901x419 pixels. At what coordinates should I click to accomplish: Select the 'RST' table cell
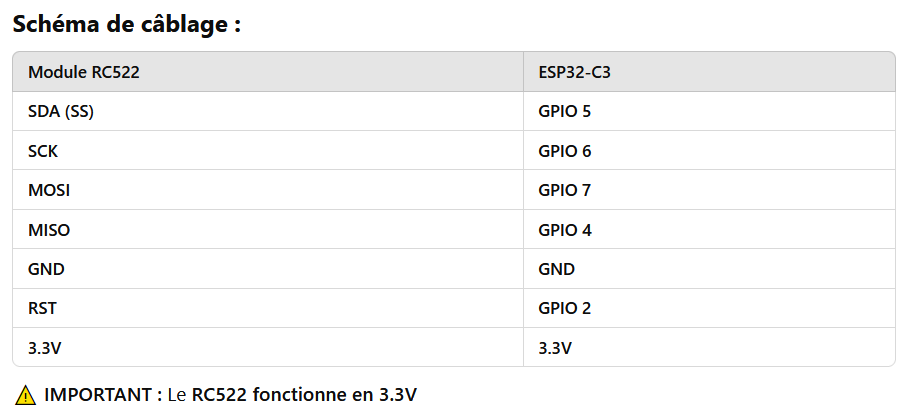pos(268,308)
